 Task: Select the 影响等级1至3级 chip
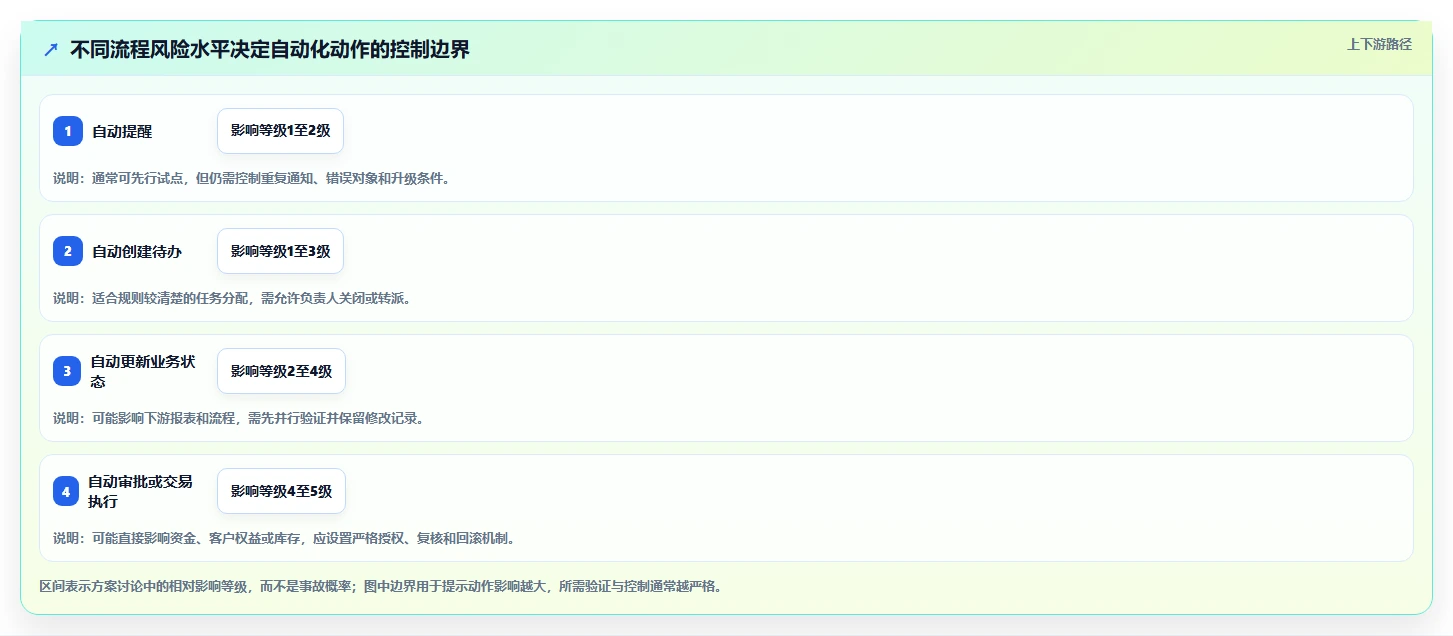tap(280, 251)
